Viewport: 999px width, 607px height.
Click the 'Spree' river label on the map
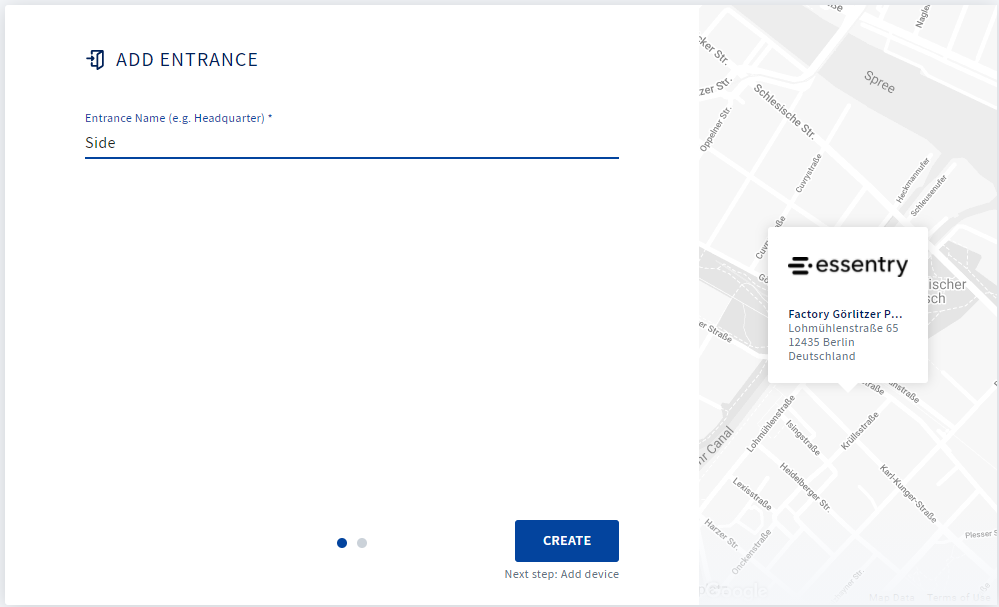(x=879, y=82)
